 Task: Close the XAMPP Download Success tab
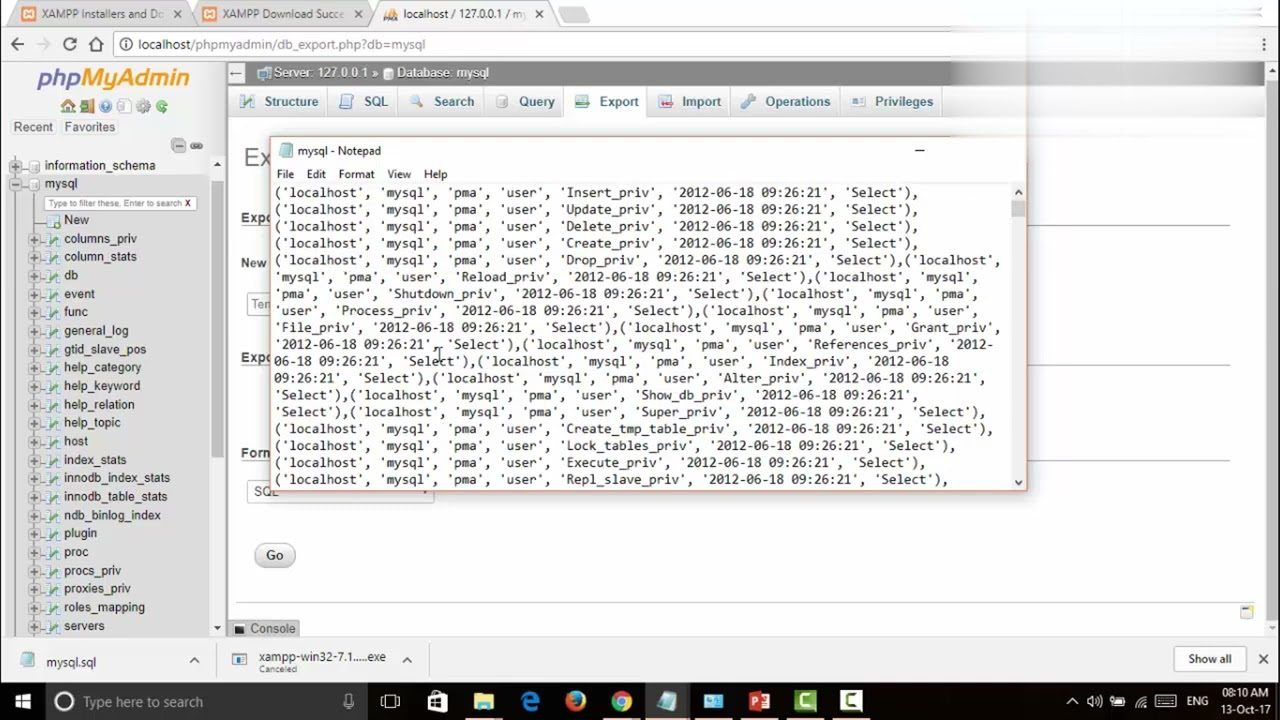[x=358, y=14]
